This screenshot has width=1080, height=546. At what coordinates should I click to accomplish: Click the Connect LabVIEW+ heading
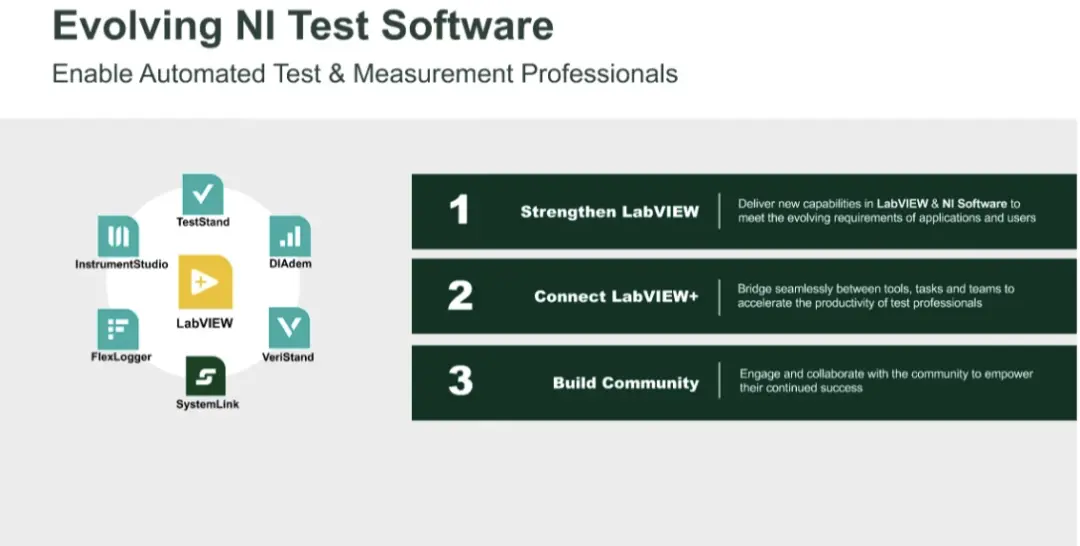point(616,296)
